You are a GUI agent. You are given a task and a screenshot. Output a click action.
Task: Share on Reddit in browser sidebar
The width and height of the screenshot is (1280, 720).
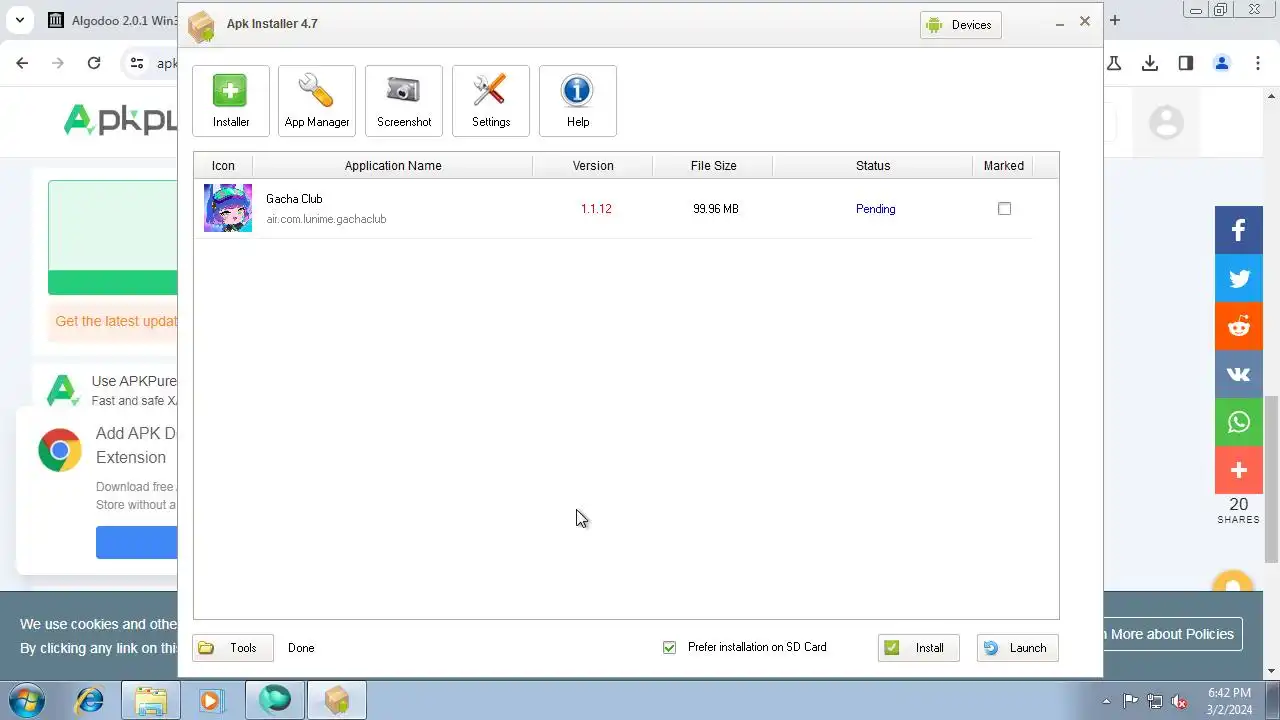tap(1239, 326)
